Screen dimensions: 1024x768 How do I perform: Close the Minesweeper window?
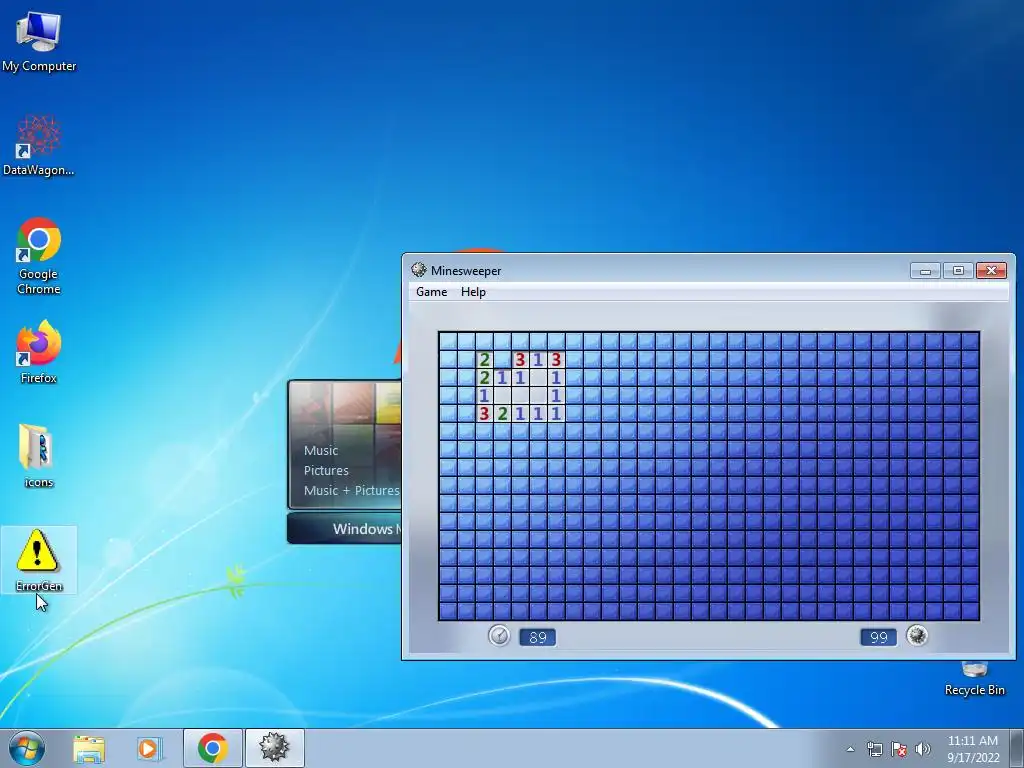[x=991, y=270]
